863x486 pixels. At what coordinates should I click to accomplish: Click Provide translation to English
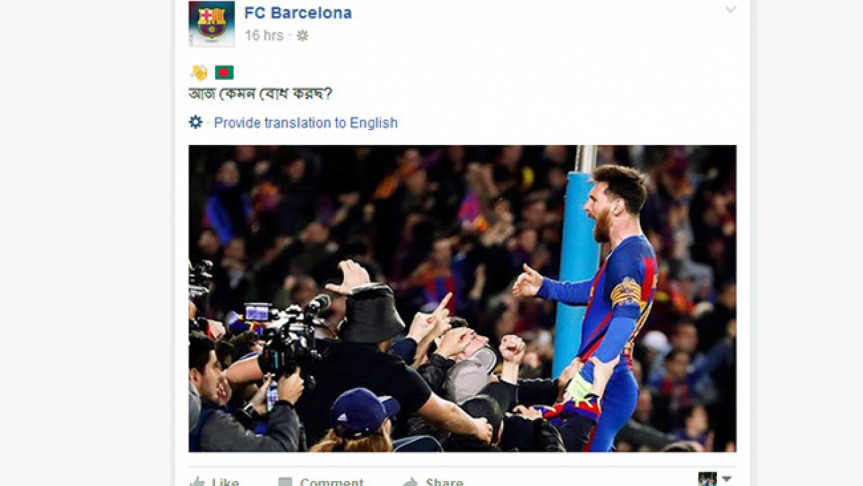[305, 123]
